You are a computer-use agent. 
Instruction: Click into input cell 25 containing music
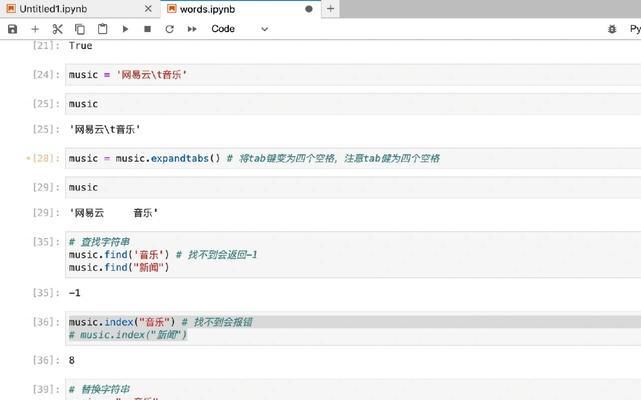pyautogui.click(x=353, y=104)
